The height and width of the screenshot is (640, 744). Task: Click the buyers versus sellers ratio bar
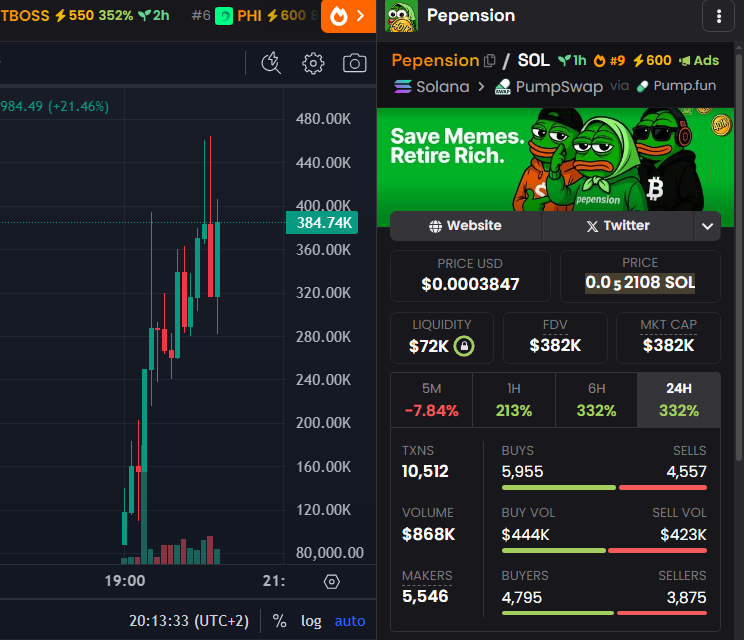click(x=604, y=613)
